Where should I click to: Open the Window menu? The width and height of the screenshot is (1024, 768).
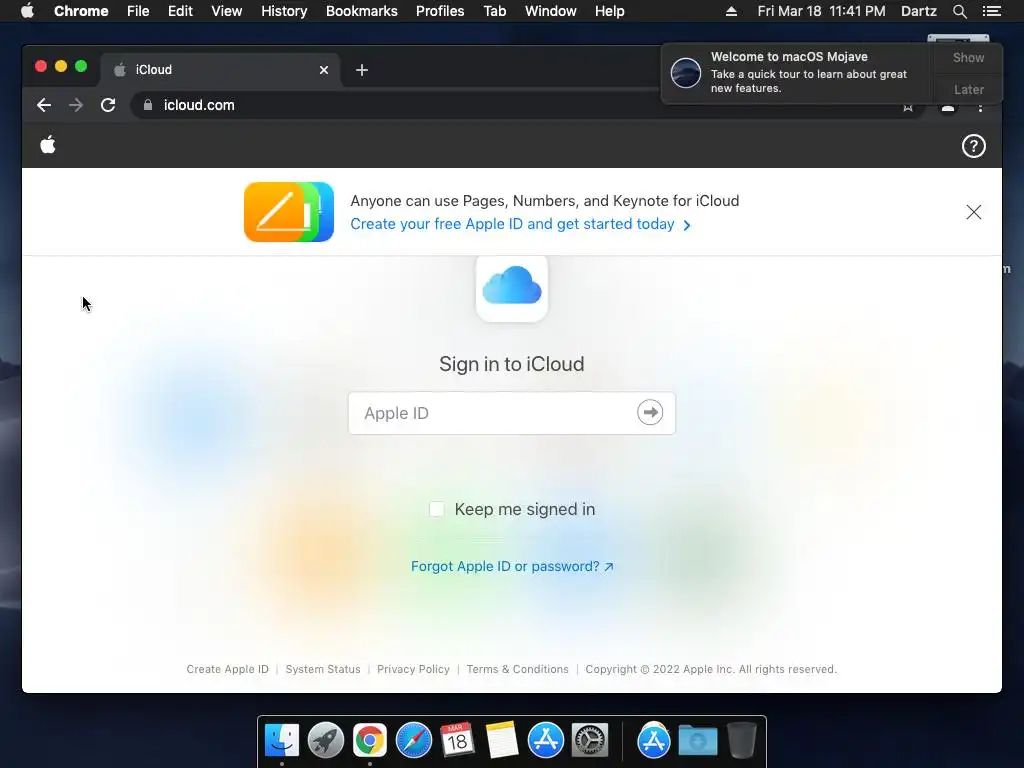[551, 11]
